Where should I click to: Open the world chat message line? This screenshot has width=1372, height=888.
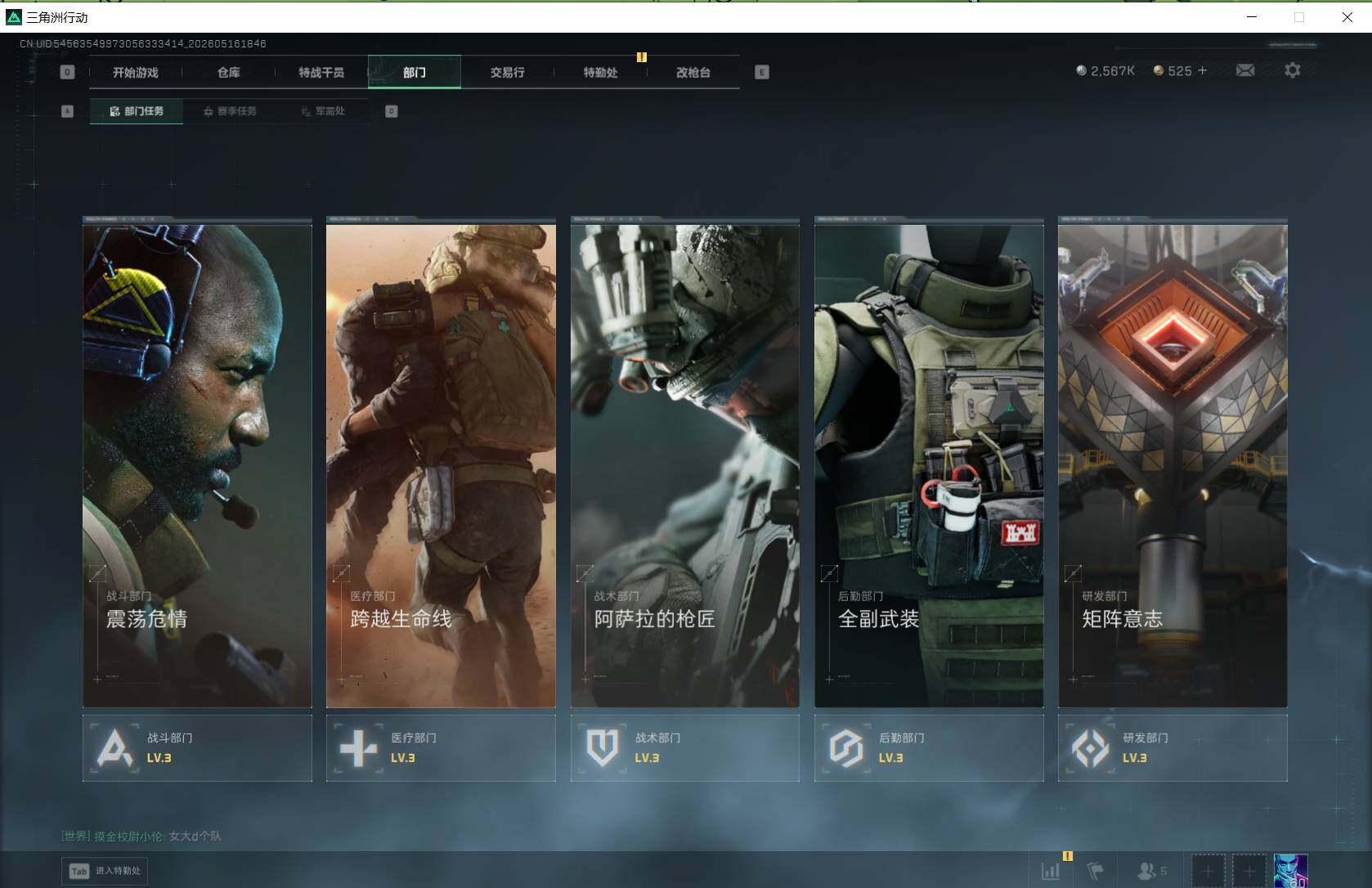pyautogui.click(x=141, y=836)
